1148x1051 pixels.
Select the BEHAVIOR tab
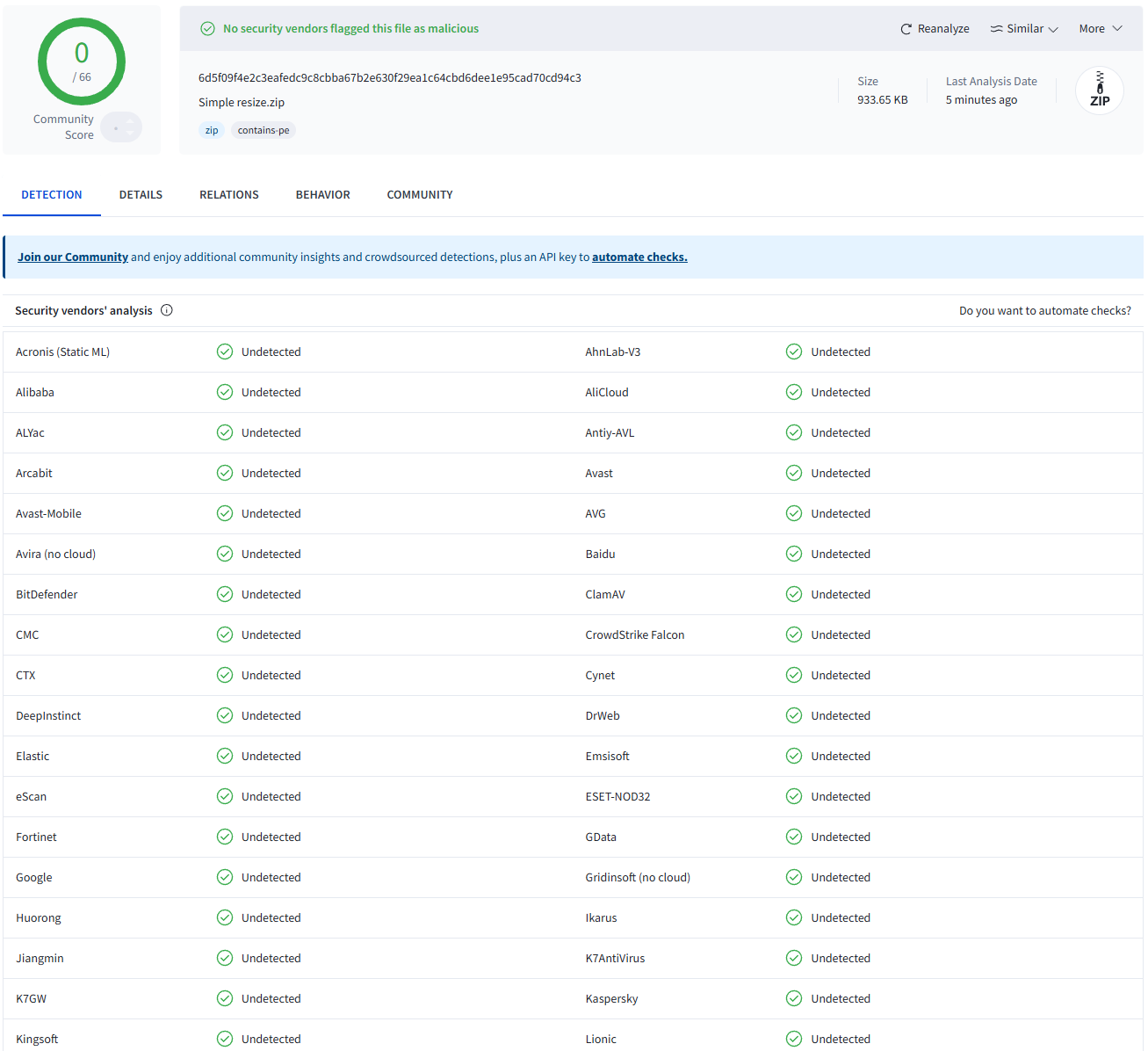coord(323,195)
